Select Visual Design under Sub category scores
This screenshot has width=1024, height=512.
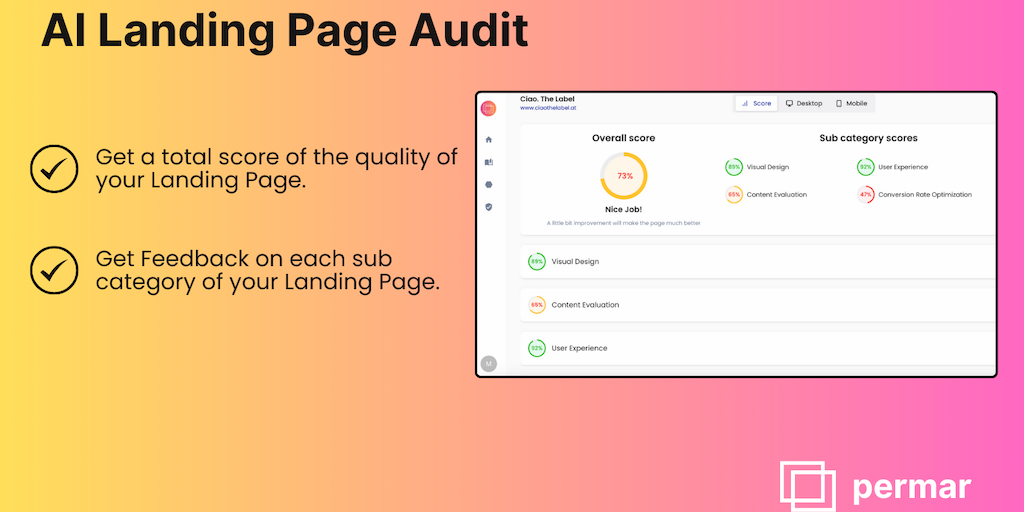click(x=767, y=167)
